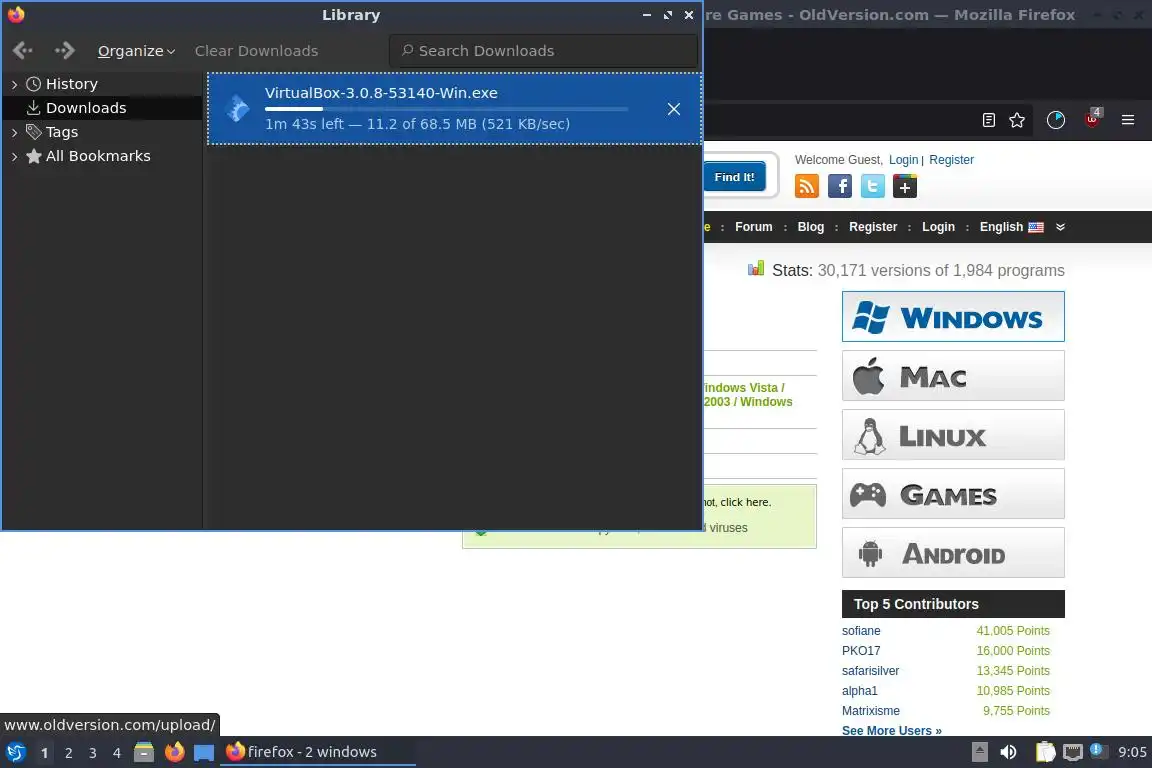1152x768 pixels.
Task: Click See More Users link
Action: pyautogui.click(x=892, y=731)
